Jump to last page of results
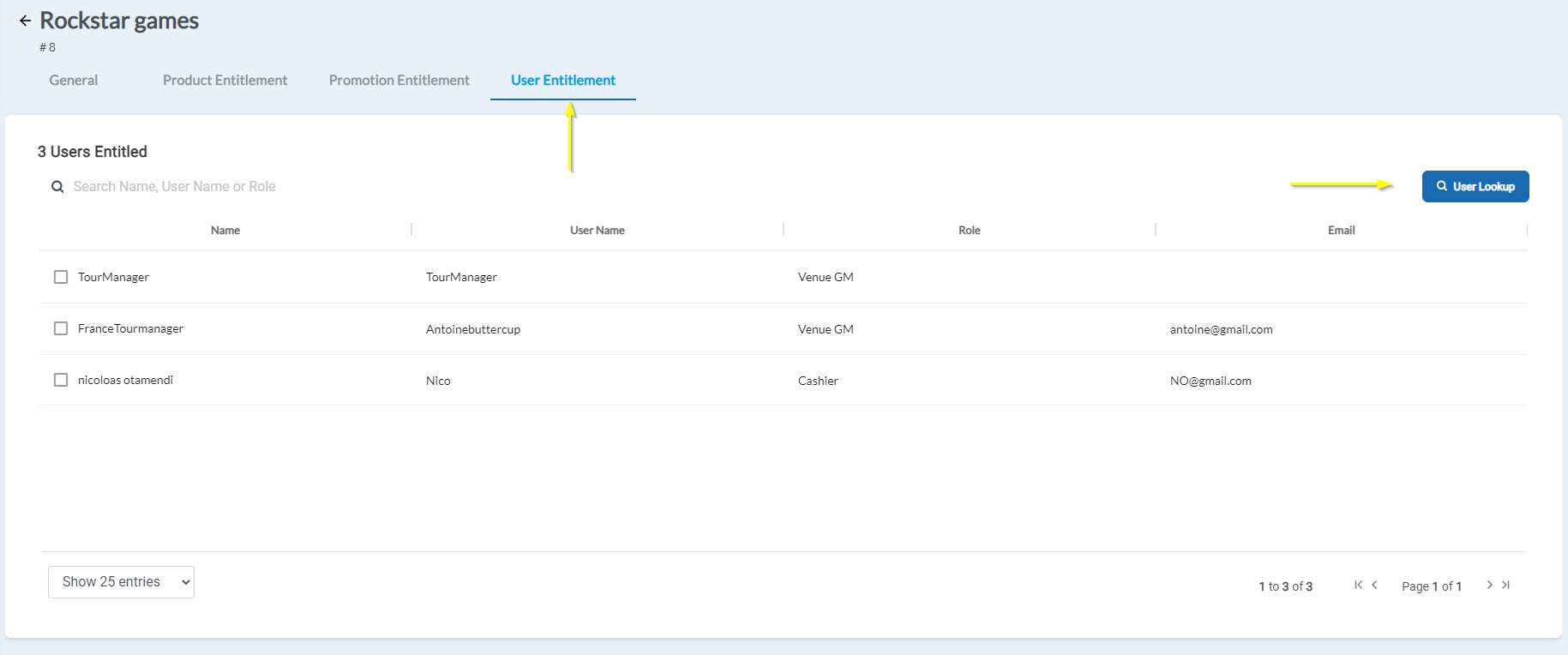The width and height of the screenshot is (1568, 655). (1505, 585)
